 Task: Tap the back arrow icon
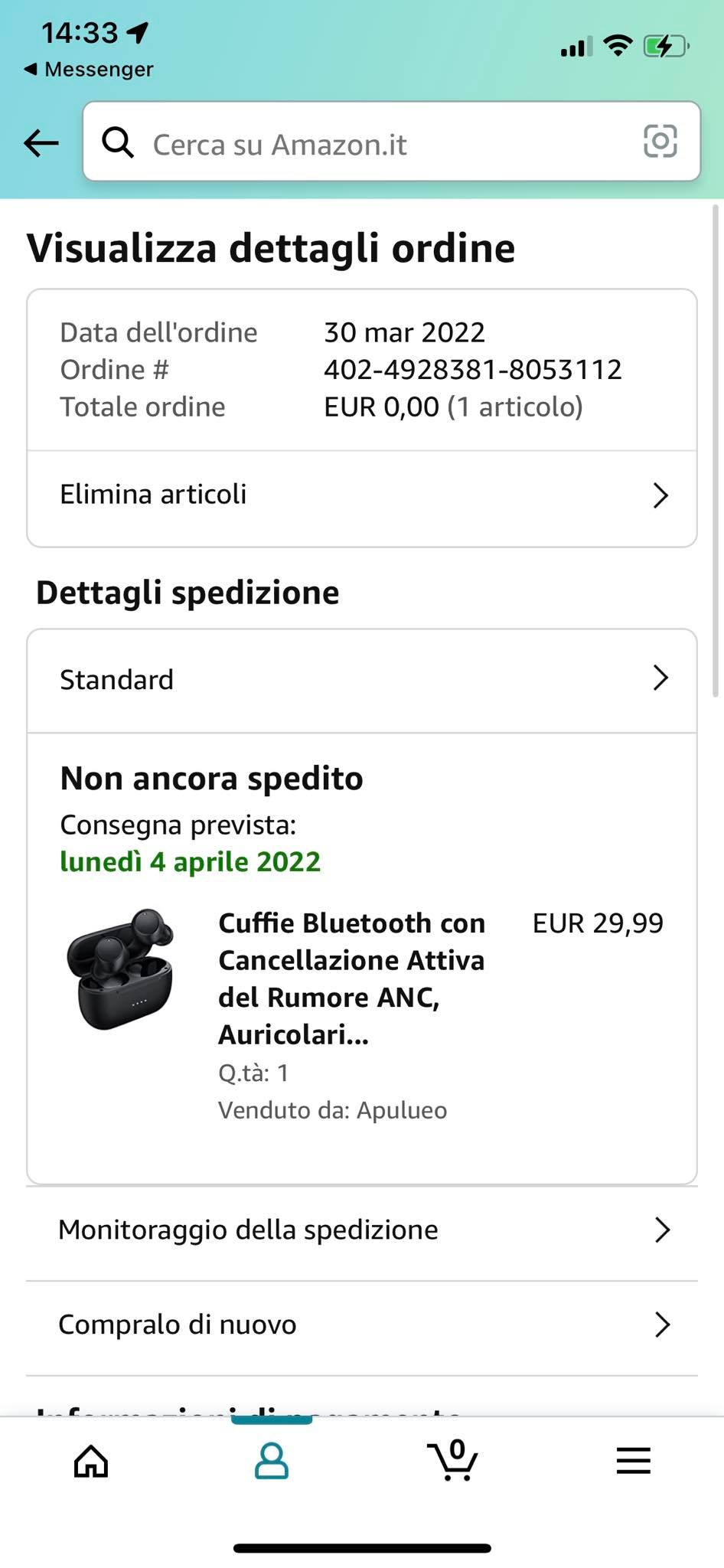[41, 142]
